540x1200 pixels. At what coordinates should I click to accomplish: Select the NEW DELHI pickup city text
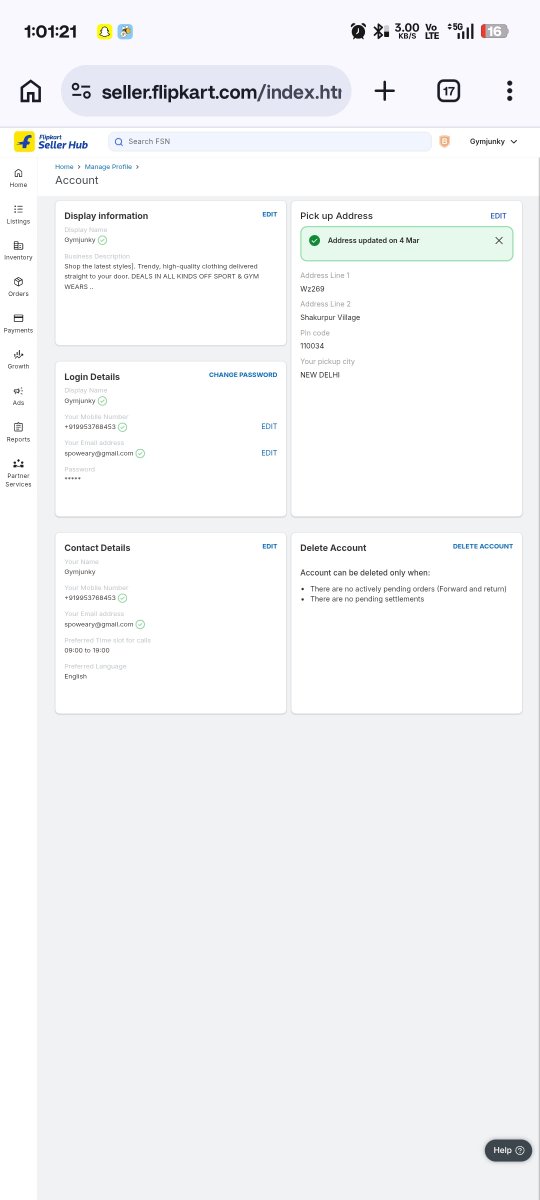click(x=320, y=374)
